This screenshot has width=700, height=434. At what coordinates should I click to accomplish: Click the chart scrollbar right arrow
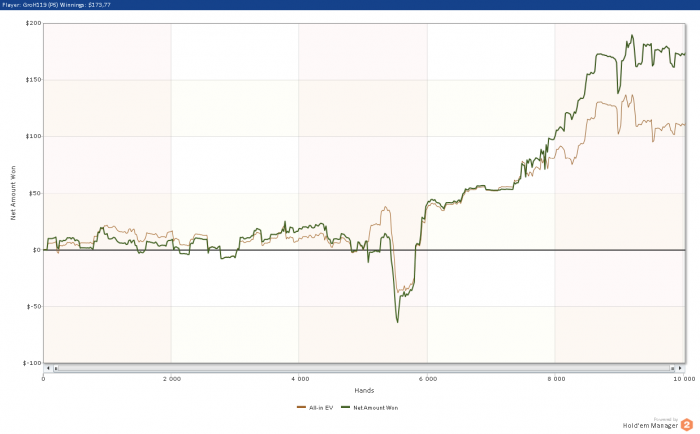[x=680, y=368]
